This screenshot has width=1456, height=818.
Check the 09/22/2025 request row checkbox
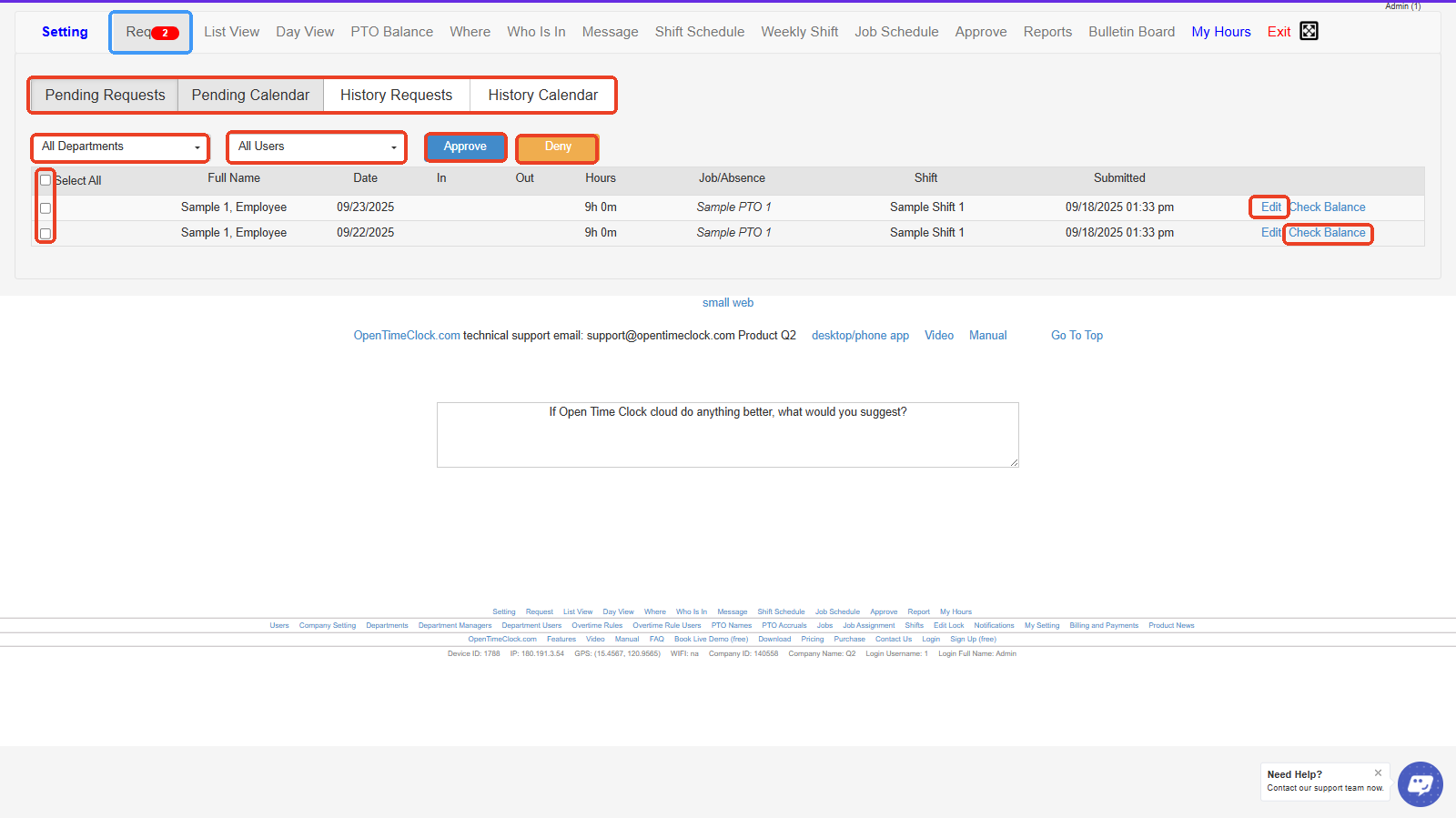click(x=45, y=234)
